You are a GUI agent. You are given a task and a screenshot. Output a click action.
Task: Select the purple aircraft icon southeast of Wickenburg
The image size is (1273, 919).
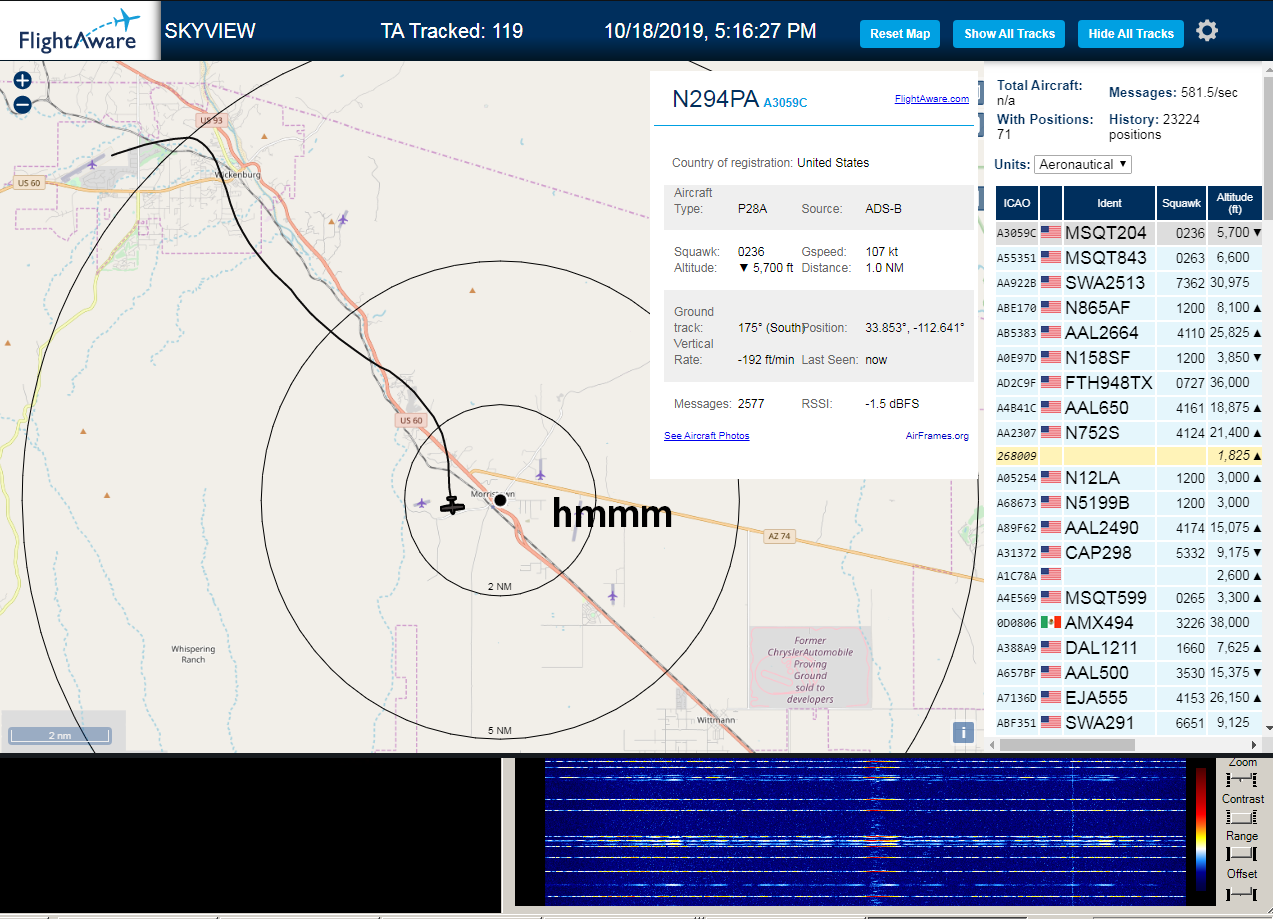[x=343, y=218]
